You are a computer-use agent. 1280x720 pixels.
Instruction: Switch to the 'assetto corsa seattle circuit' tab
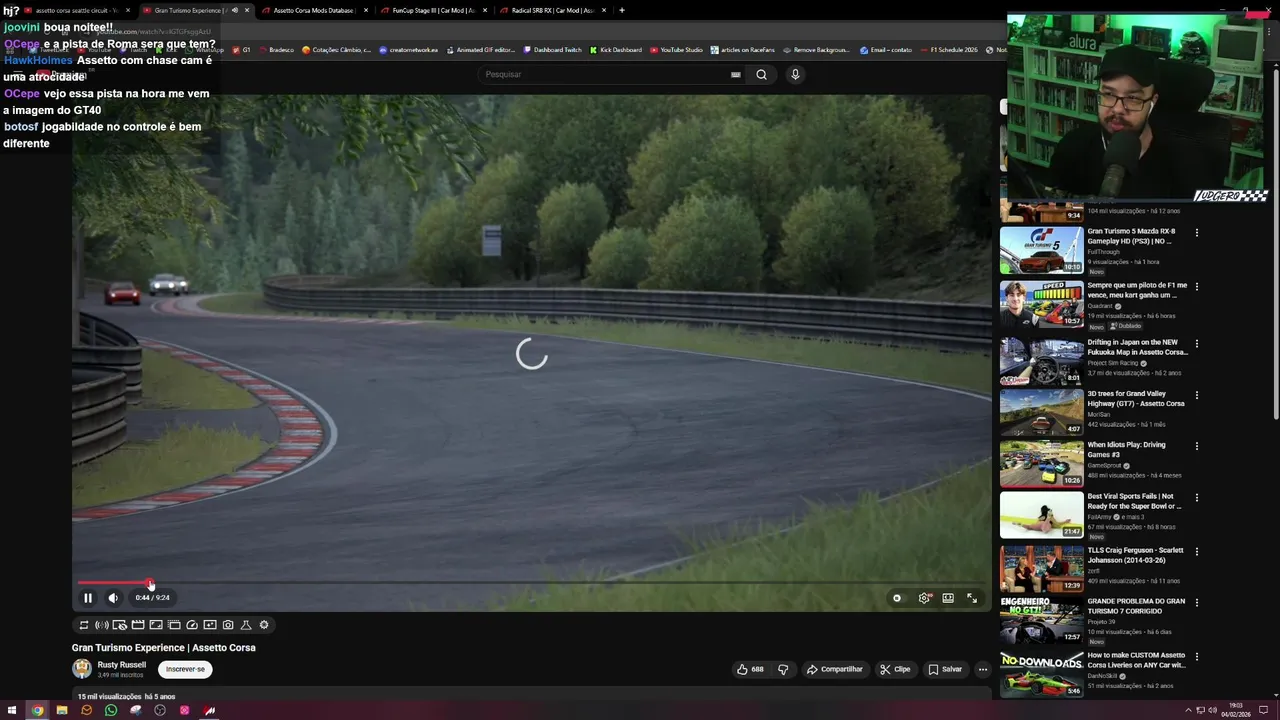(x=76, y=10)
